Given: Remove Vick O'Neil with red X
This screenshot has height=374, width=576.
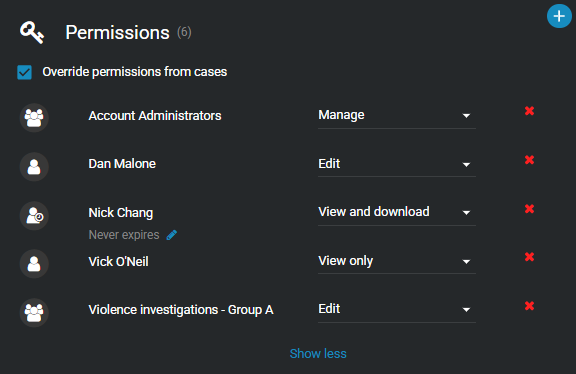Looking at the screenshot, I should tap(529, 256).
